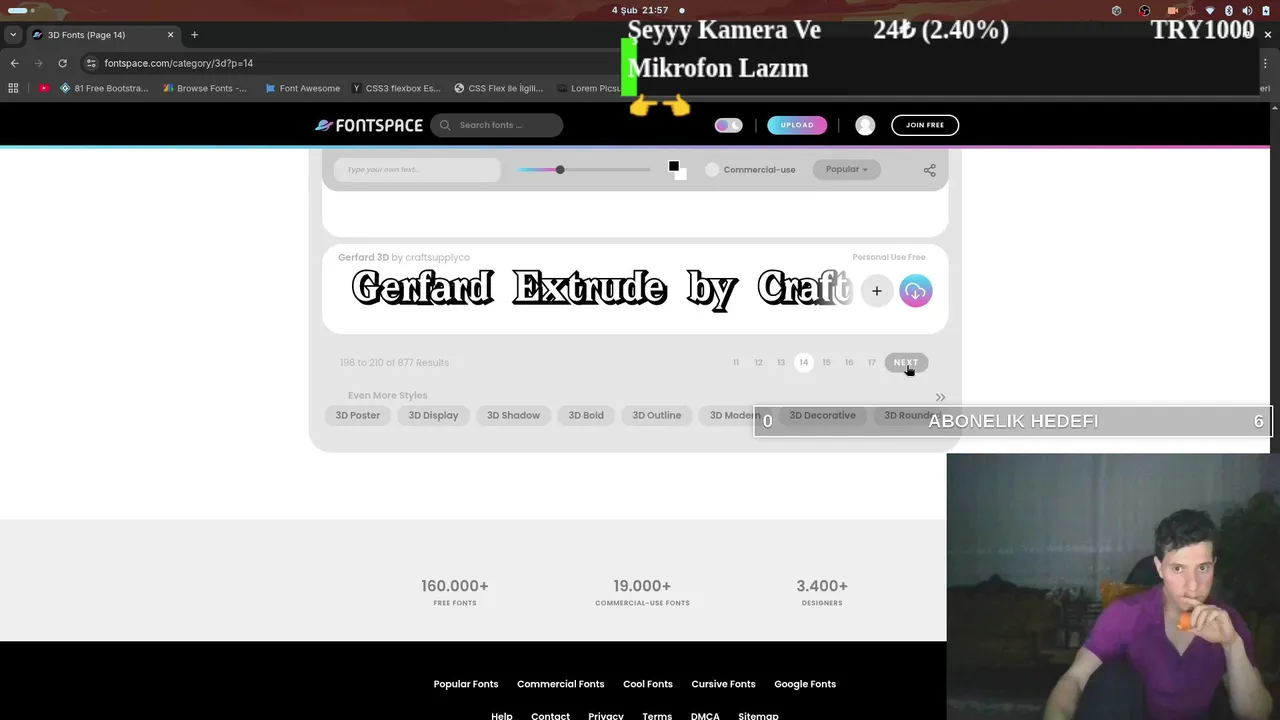Click the share icon in filter bar
Screen dimensions: 1280x720
coord(929,170)
